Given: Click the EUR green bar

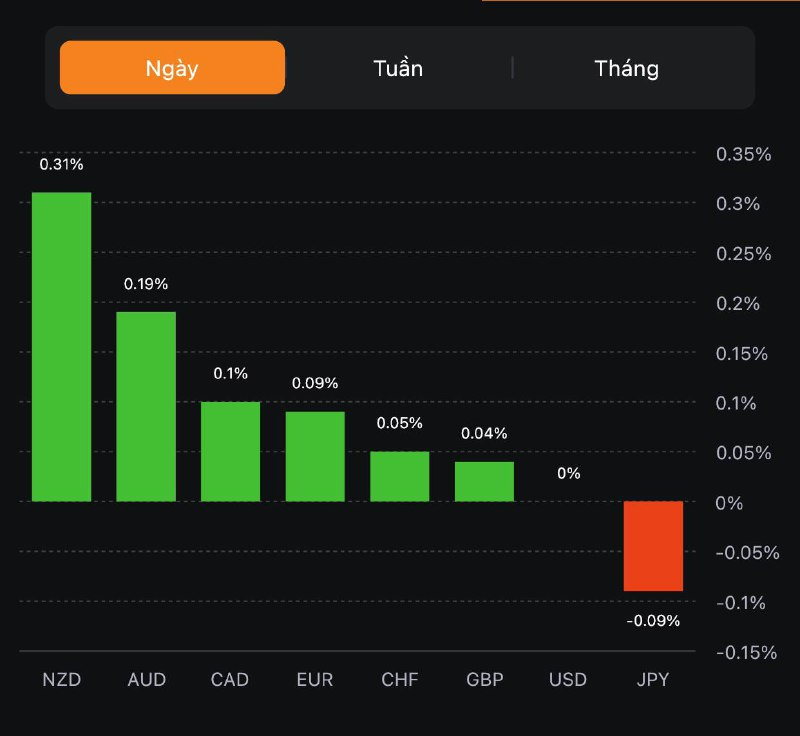Looking at the screenshot, I should [x=315, y=456].
